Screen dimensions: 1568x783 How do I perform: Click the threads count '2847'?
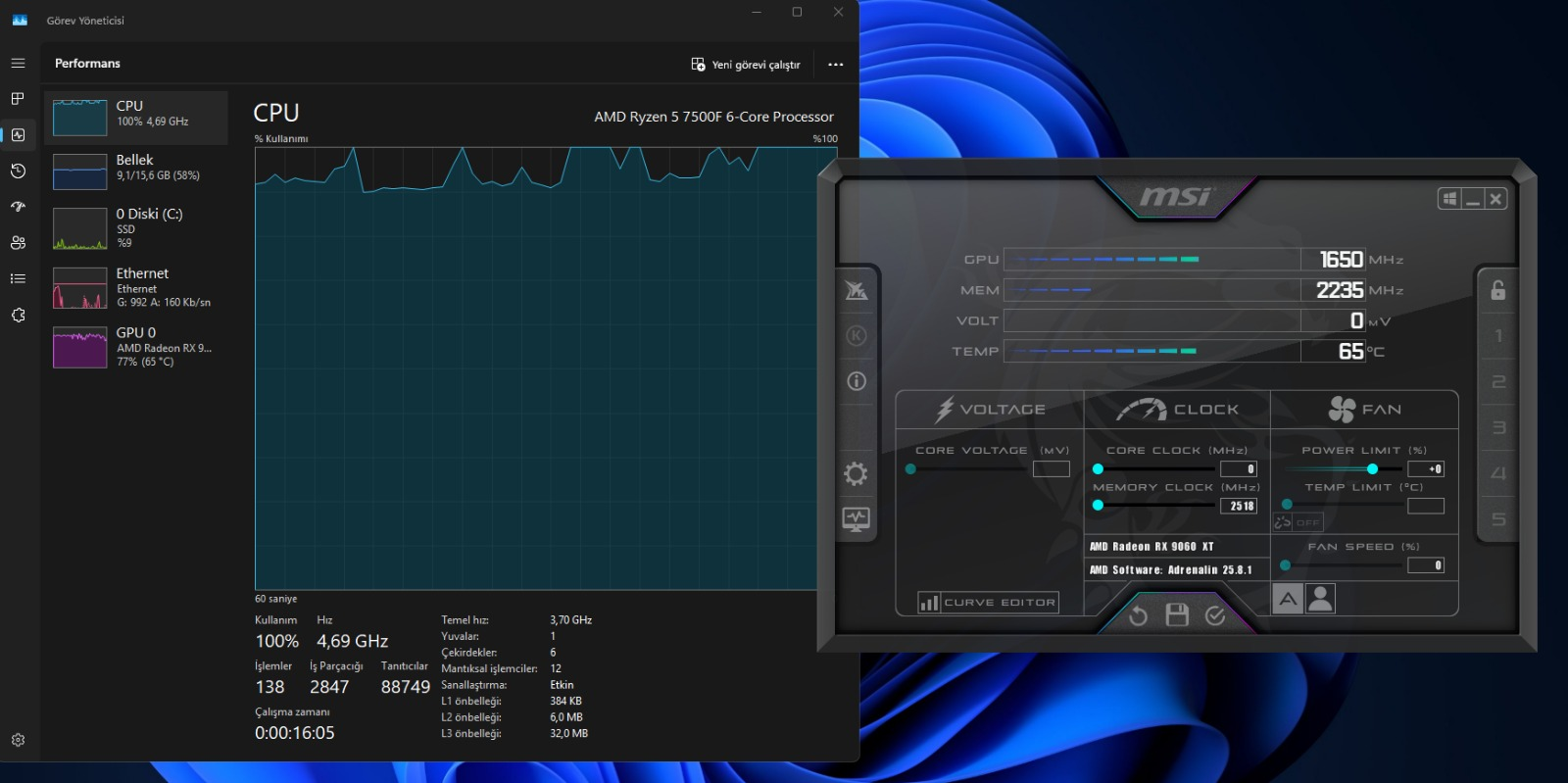click(x=329, y=687)
